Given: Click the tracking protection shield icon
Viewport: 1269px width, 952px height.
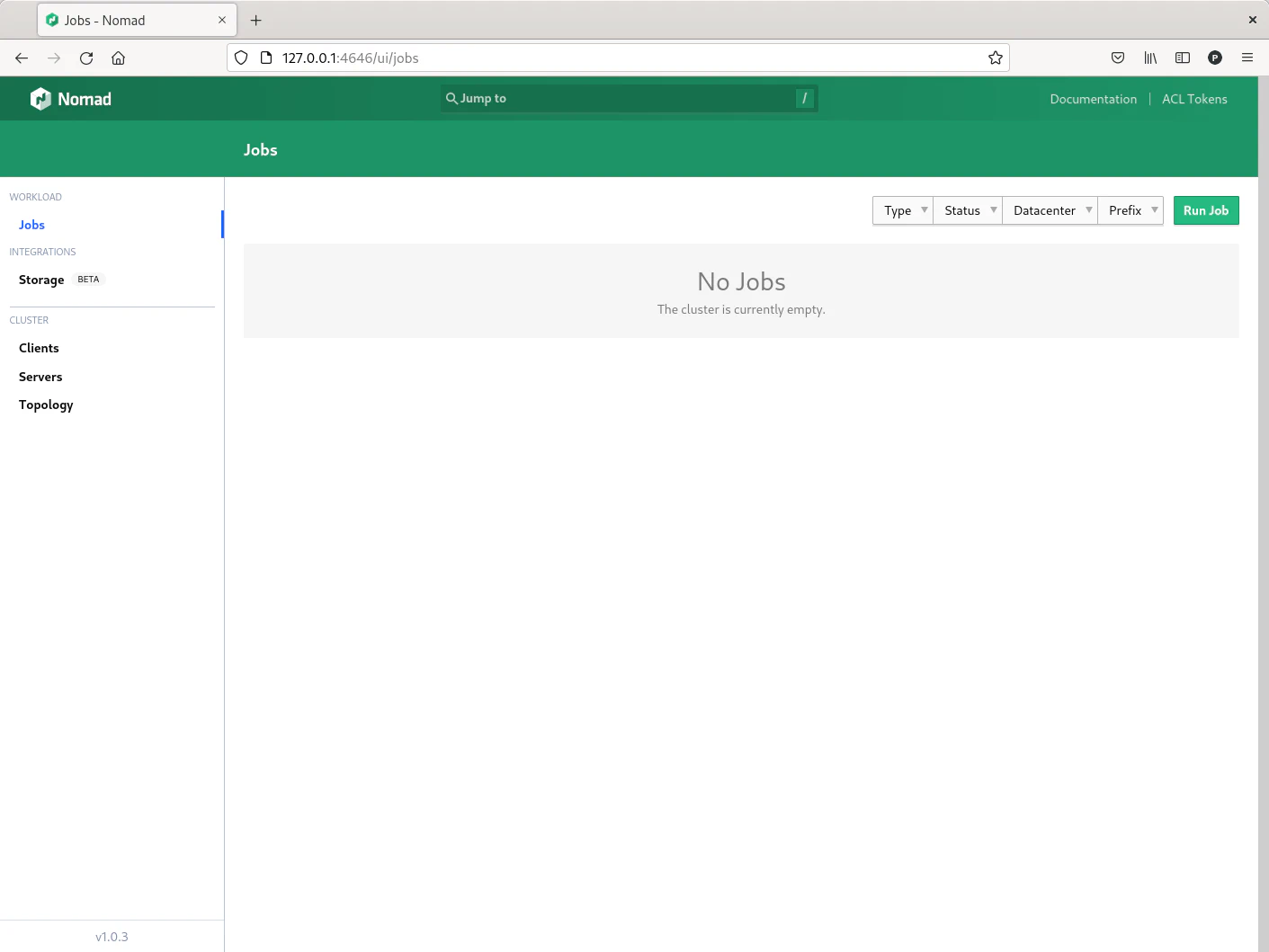Looking at the screenshot, I should point(241,58).
